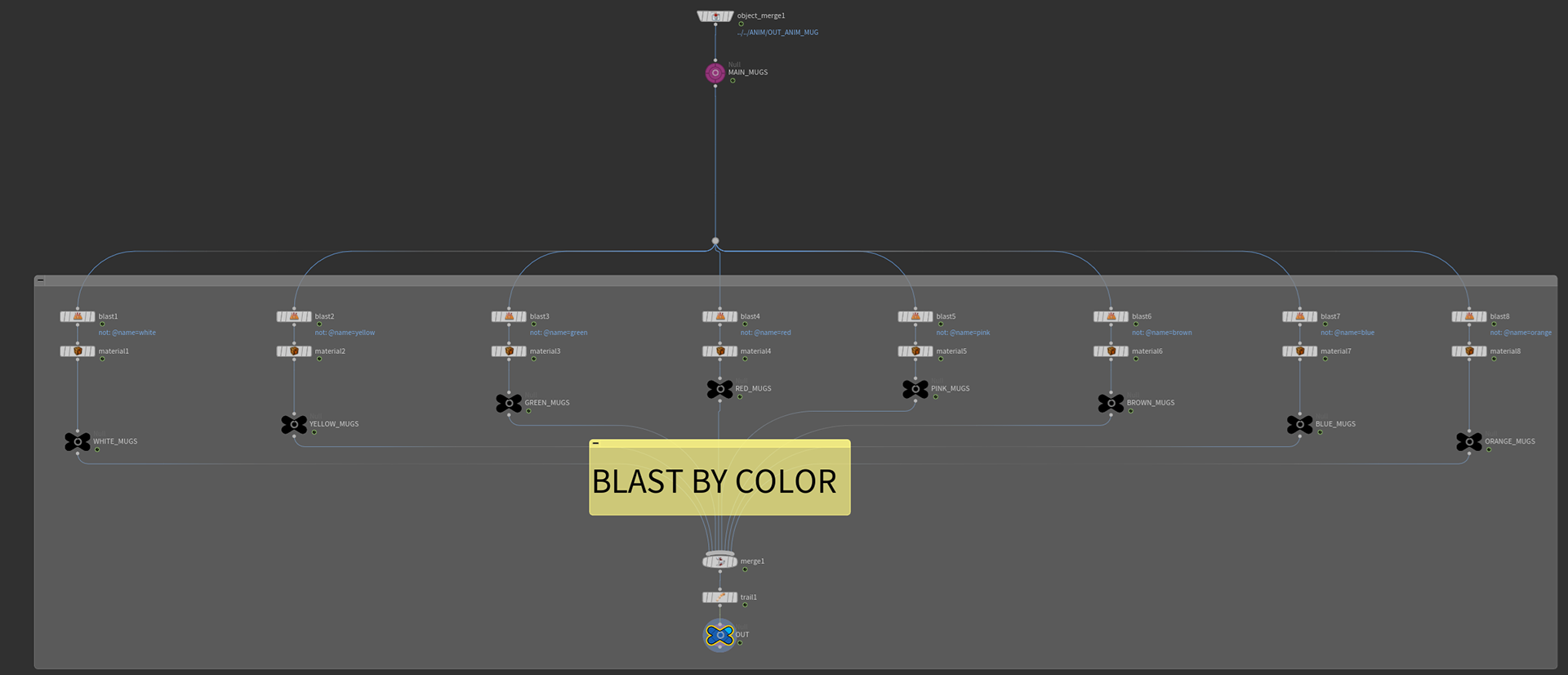
Task: Select the BROWN_MUGS null node
Action: tap(1111, 403)
